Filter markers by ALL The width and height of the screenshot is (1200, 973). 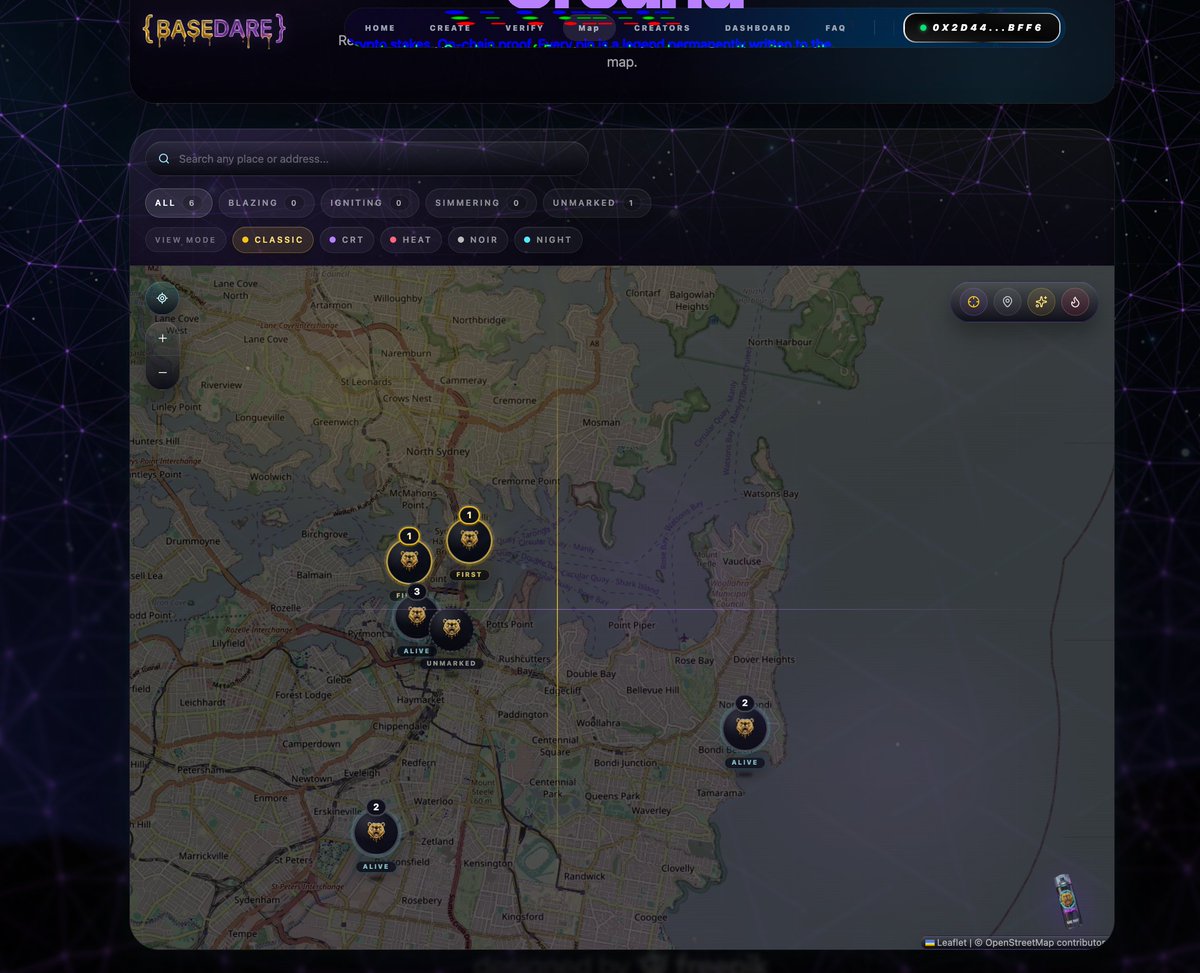[179, 203]
